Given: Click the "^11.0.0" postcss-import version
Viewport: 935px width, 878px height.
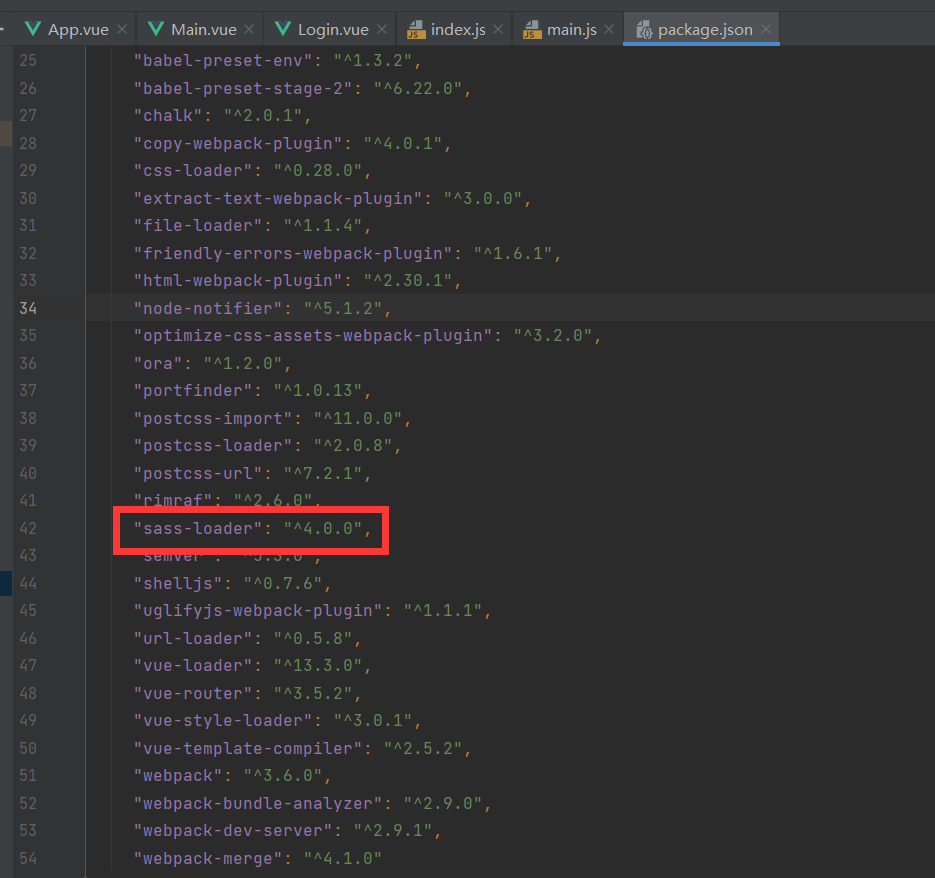Looking at the screenshot, I should coord(358,419).
